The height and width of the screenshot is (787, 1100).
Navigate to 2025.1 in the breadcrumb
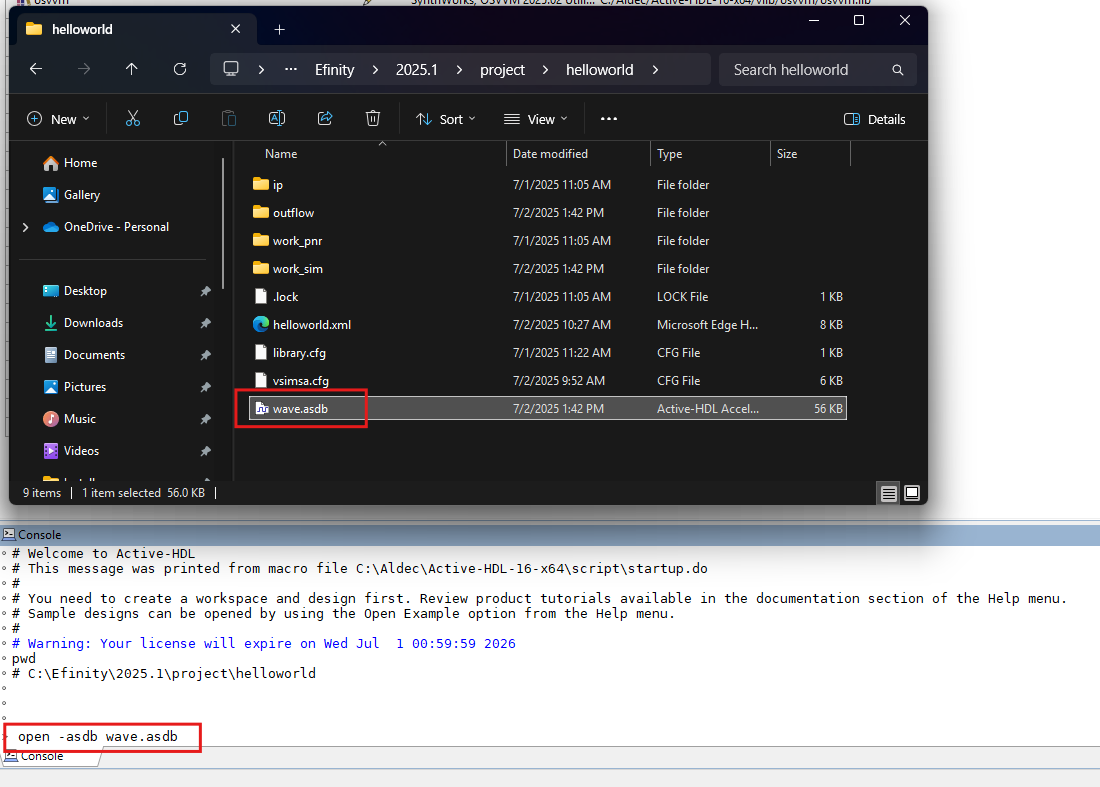tap(417, 69)
